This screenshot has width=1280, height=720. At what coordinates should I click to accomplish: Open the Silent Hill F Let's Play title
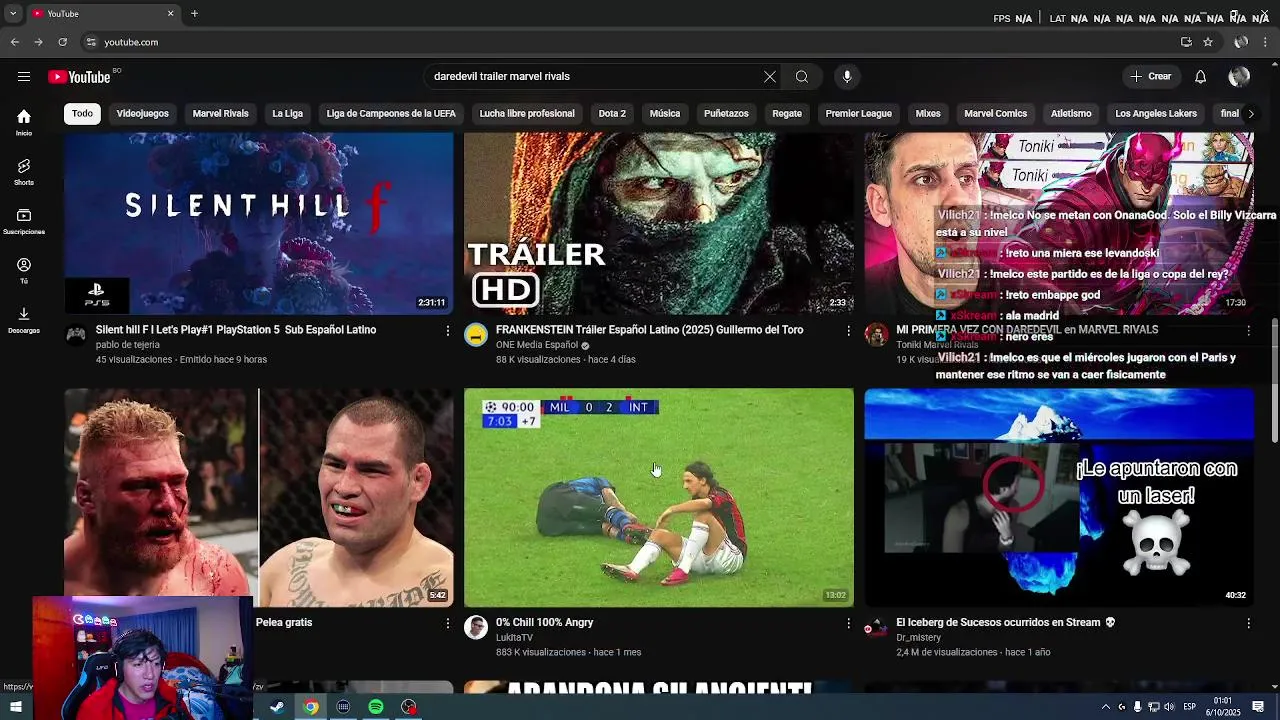236,330
